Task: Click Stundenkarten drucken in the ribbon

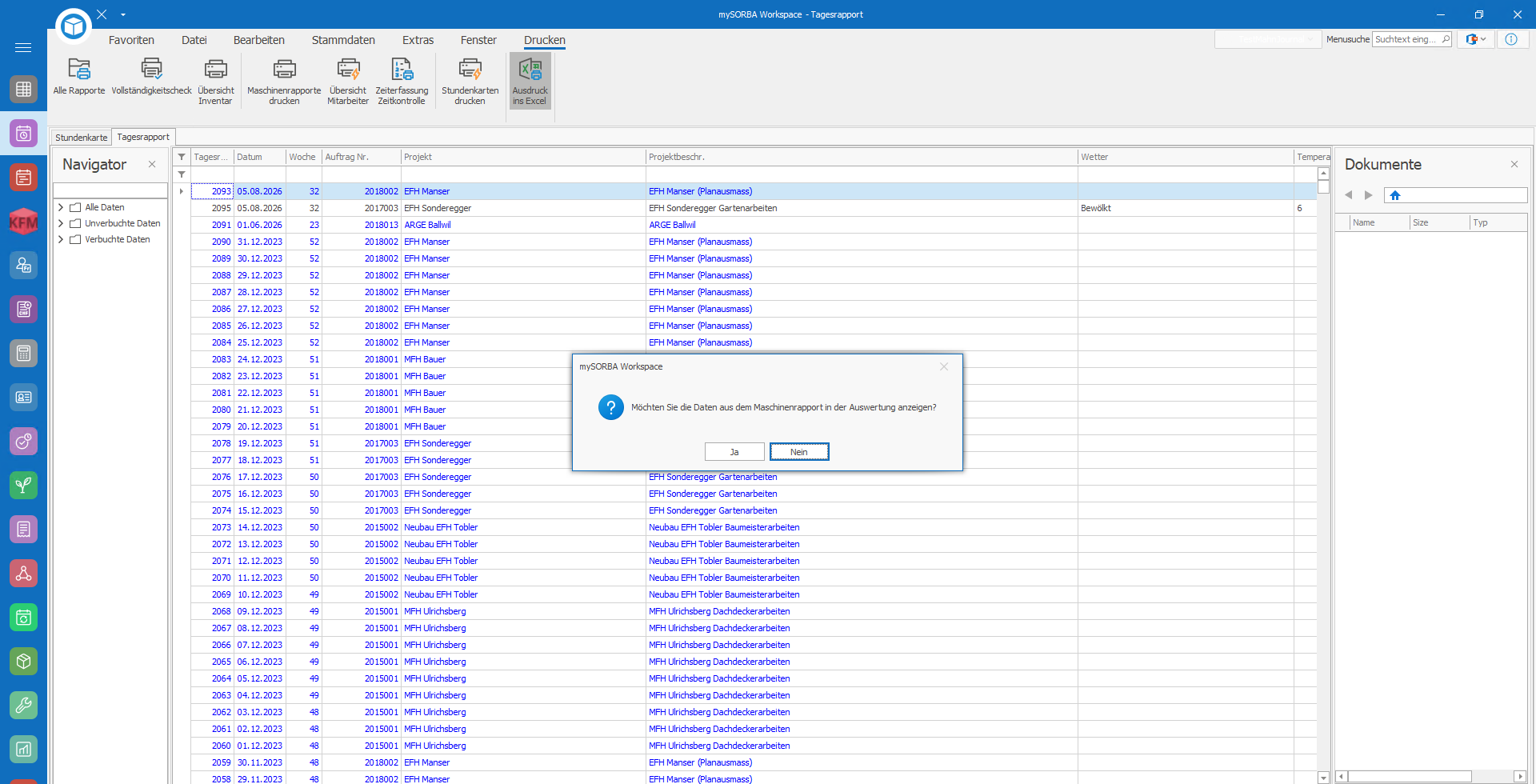Action: pyautogui.click(x=470, y=81)
